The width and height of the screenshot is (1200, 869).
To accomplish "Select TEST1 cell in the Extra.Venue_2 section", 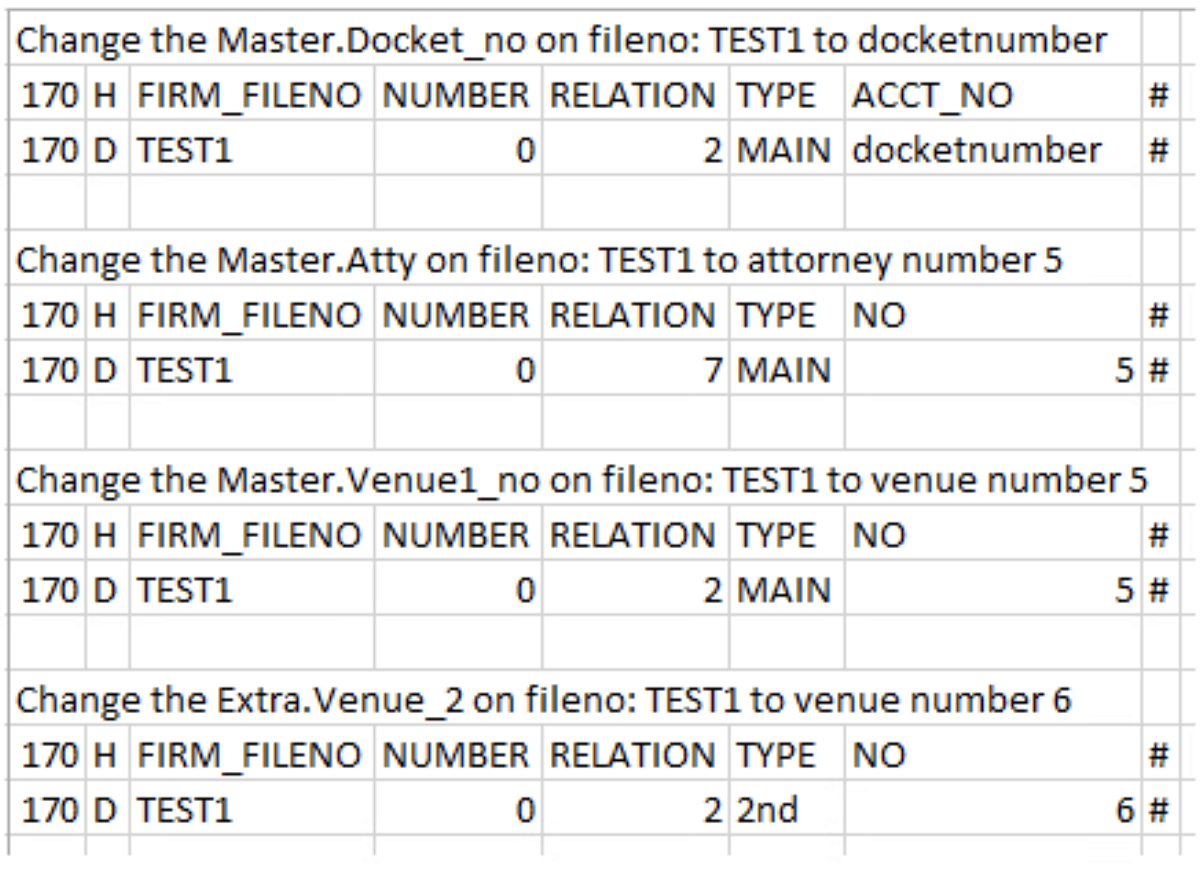I will click(x=184, y=810).
